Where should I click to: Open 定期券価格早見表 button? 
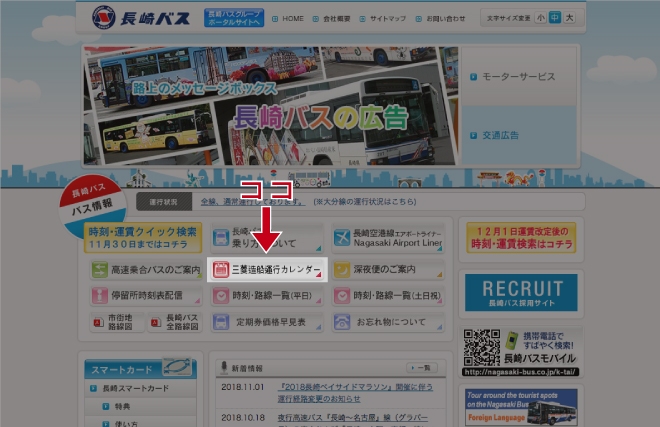click(267, 322)
